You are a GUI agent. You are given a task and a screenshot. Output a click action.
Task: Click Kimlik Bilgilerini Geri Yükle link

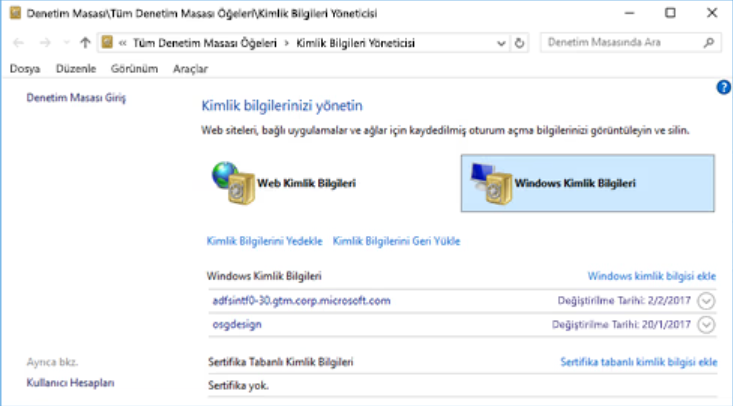(396, 241)
